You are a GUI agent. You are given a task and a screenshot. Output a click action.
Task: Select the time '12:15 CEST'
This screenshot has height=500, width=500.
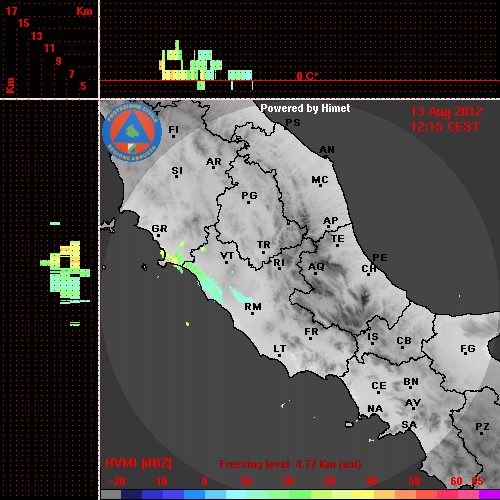point(445,127)
